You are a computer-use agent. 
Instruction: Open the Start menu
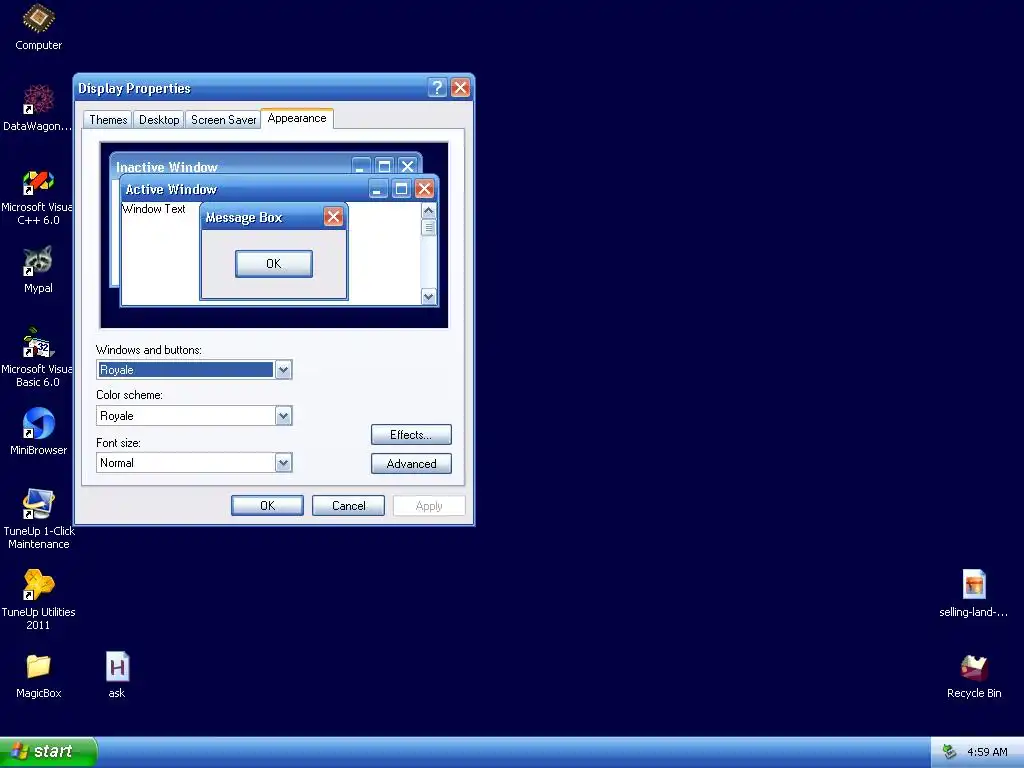tap(48, 752)
